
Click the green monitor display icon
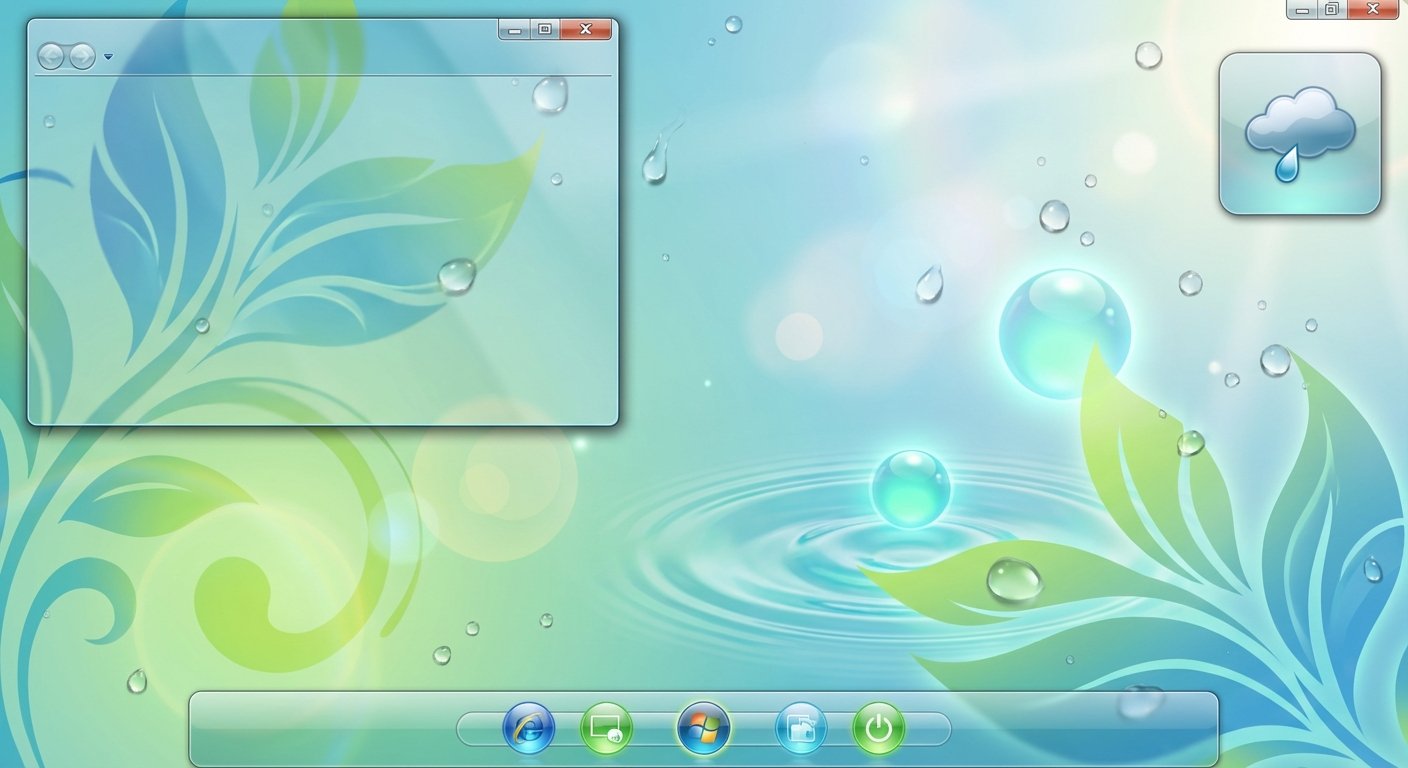coord(606,728)
